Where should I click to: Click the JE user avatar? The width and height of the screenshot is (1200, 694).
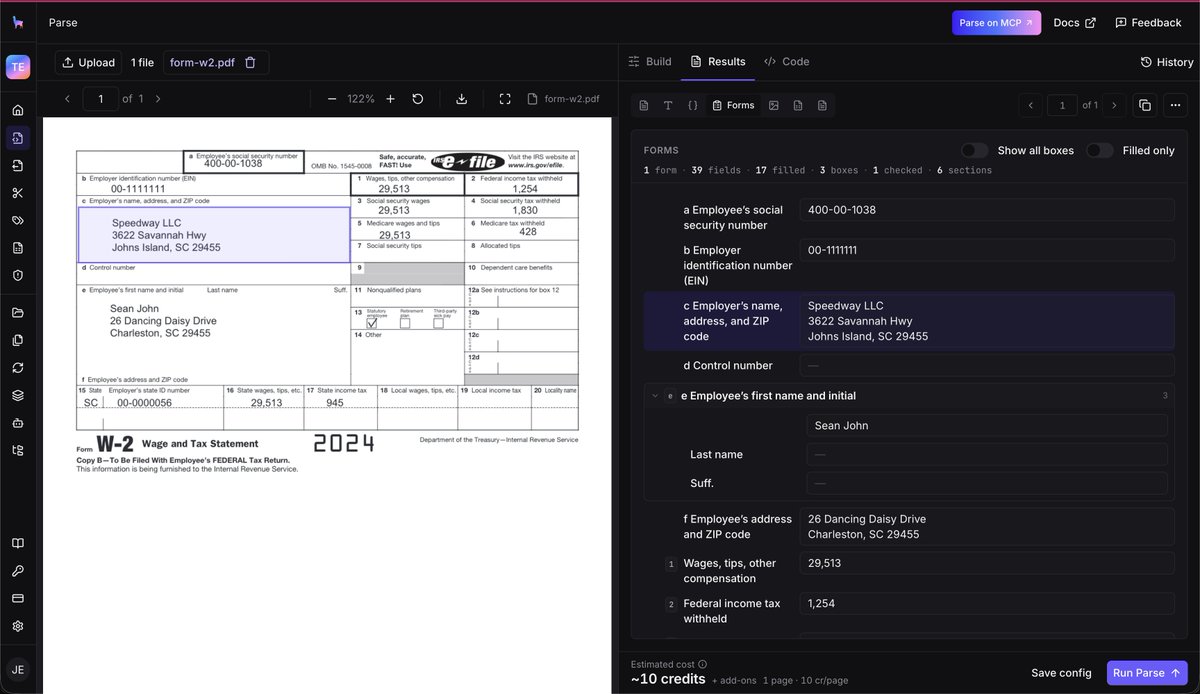[x=18, y=669]
